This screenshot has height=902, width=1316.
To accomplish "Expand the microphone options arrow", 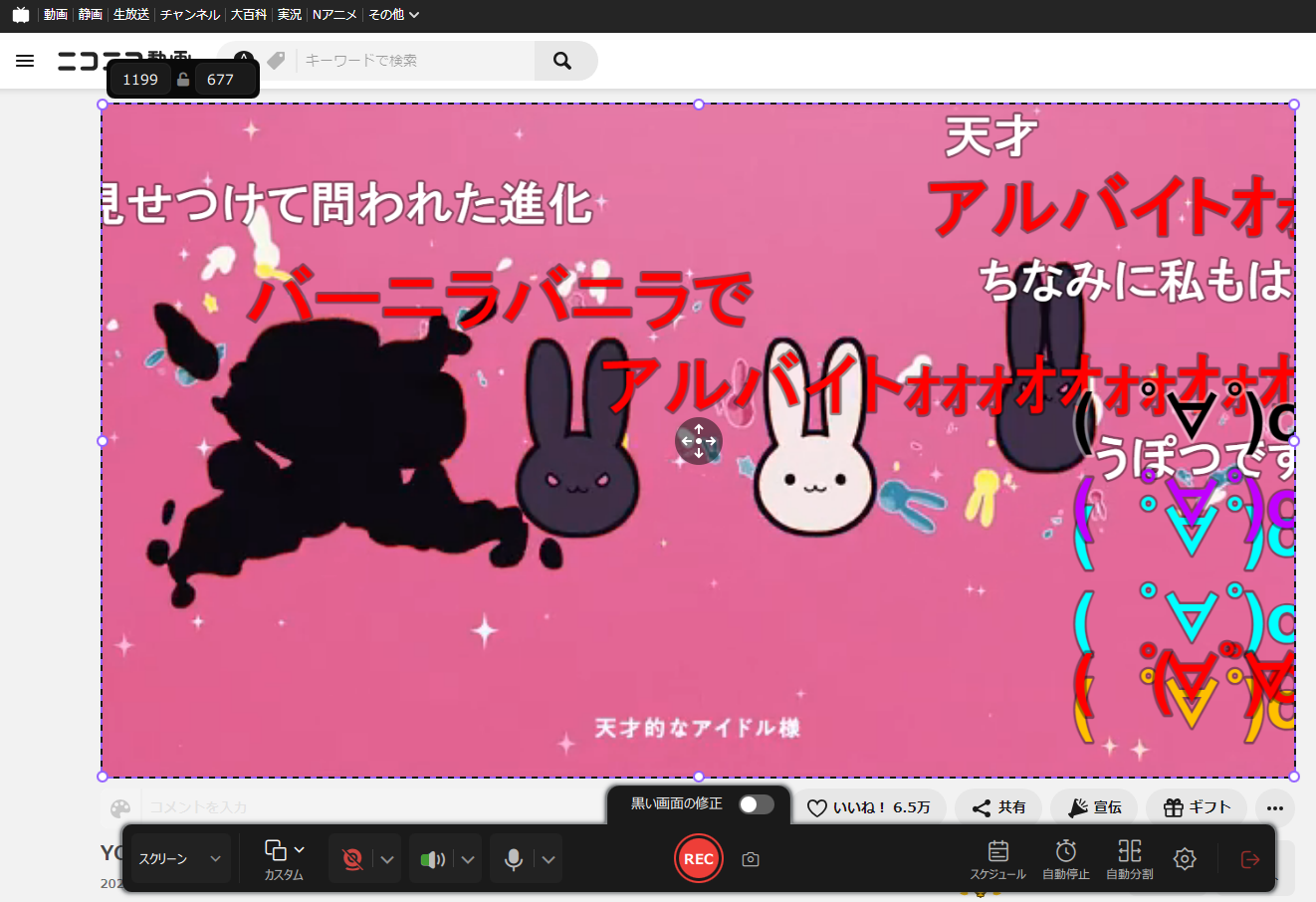I will click(x=548, y=859).
